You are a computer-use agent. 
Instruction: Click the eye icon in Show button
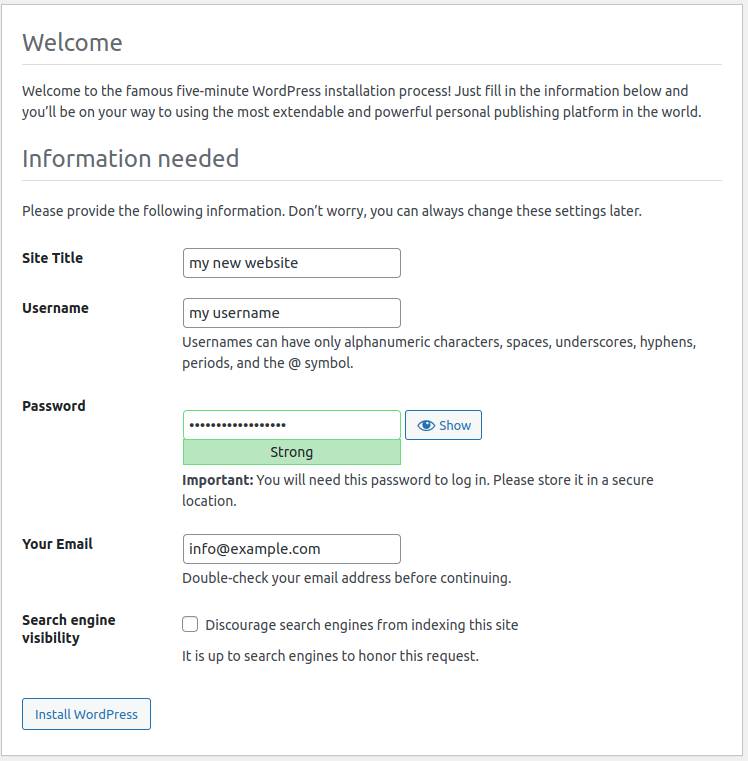click(426, 426)
